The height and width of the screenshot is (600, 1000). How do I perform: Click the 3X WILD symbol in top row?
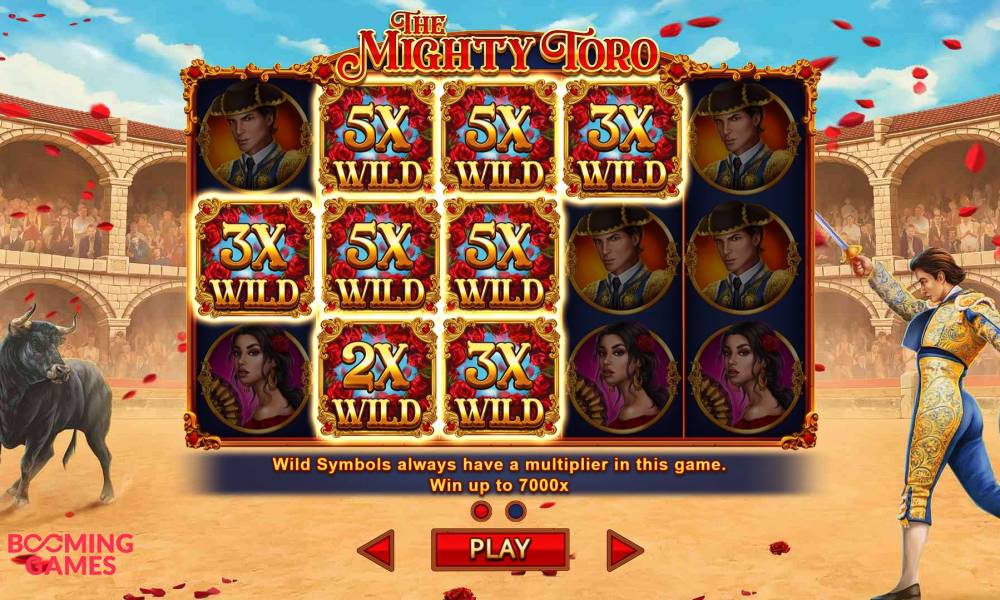click(x=622, y=138)
